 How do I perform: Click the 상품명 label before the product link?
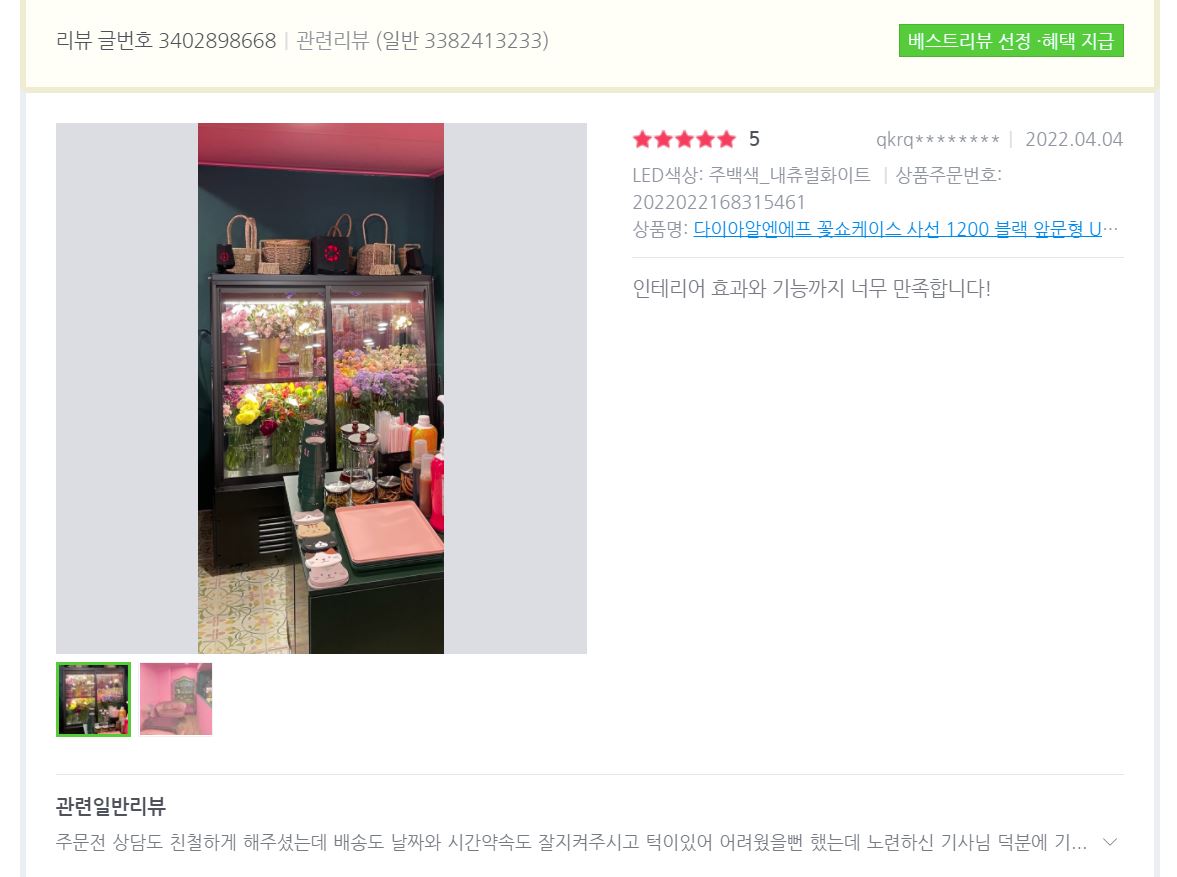click(x=660, y=229)
